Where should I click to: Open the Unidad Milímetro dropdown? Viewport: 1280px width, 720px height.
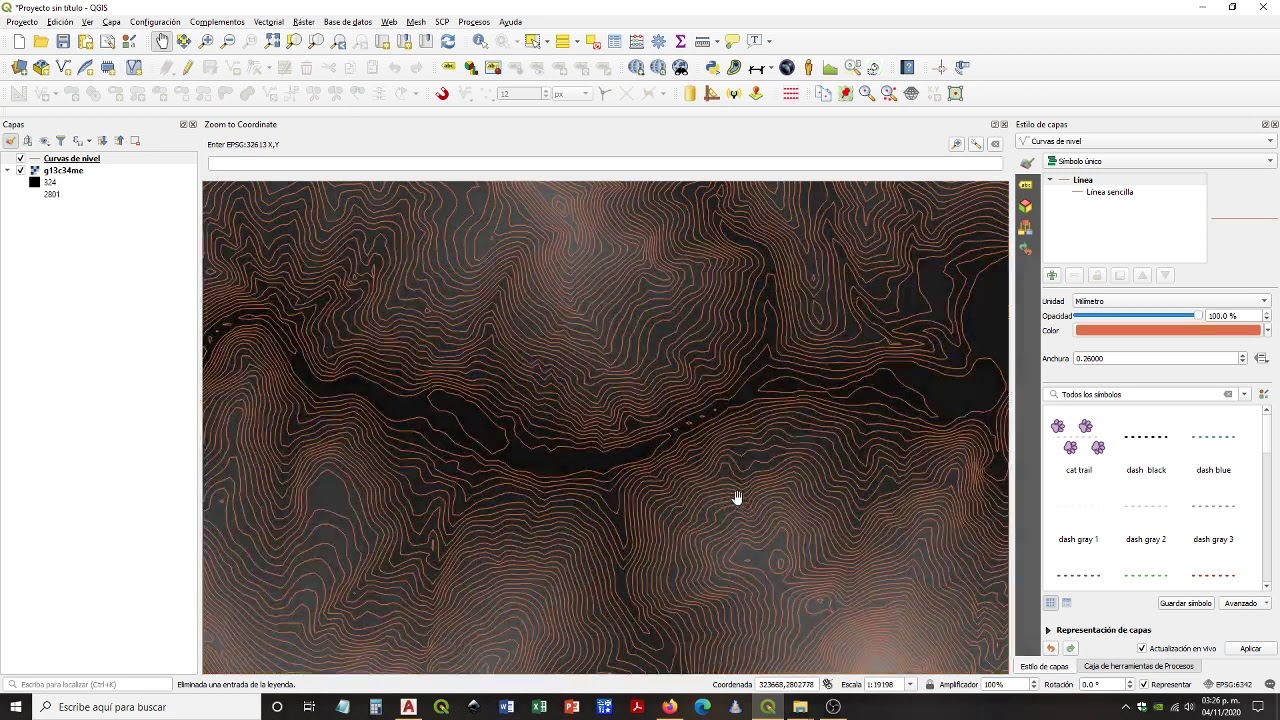[1171, 301]
